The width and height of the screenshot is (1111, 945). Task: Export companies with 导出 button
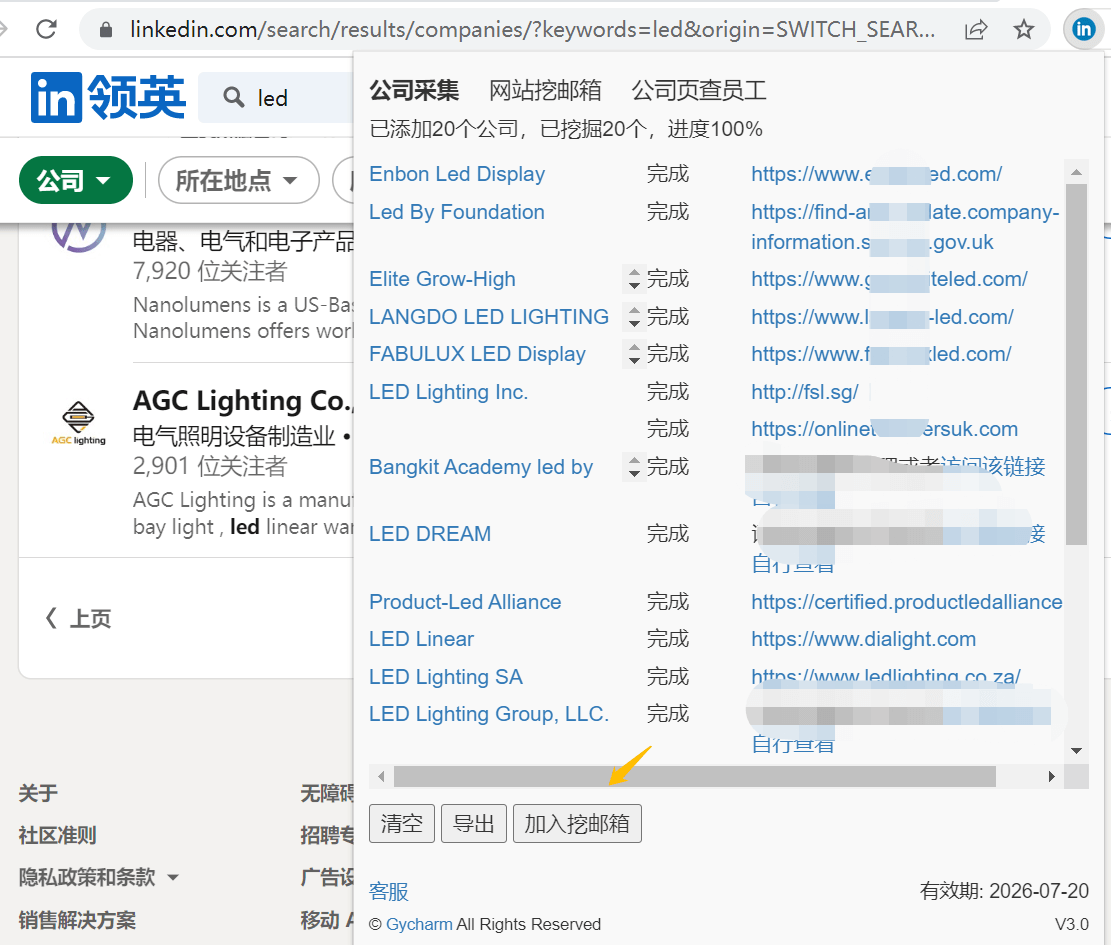[474, 824]
